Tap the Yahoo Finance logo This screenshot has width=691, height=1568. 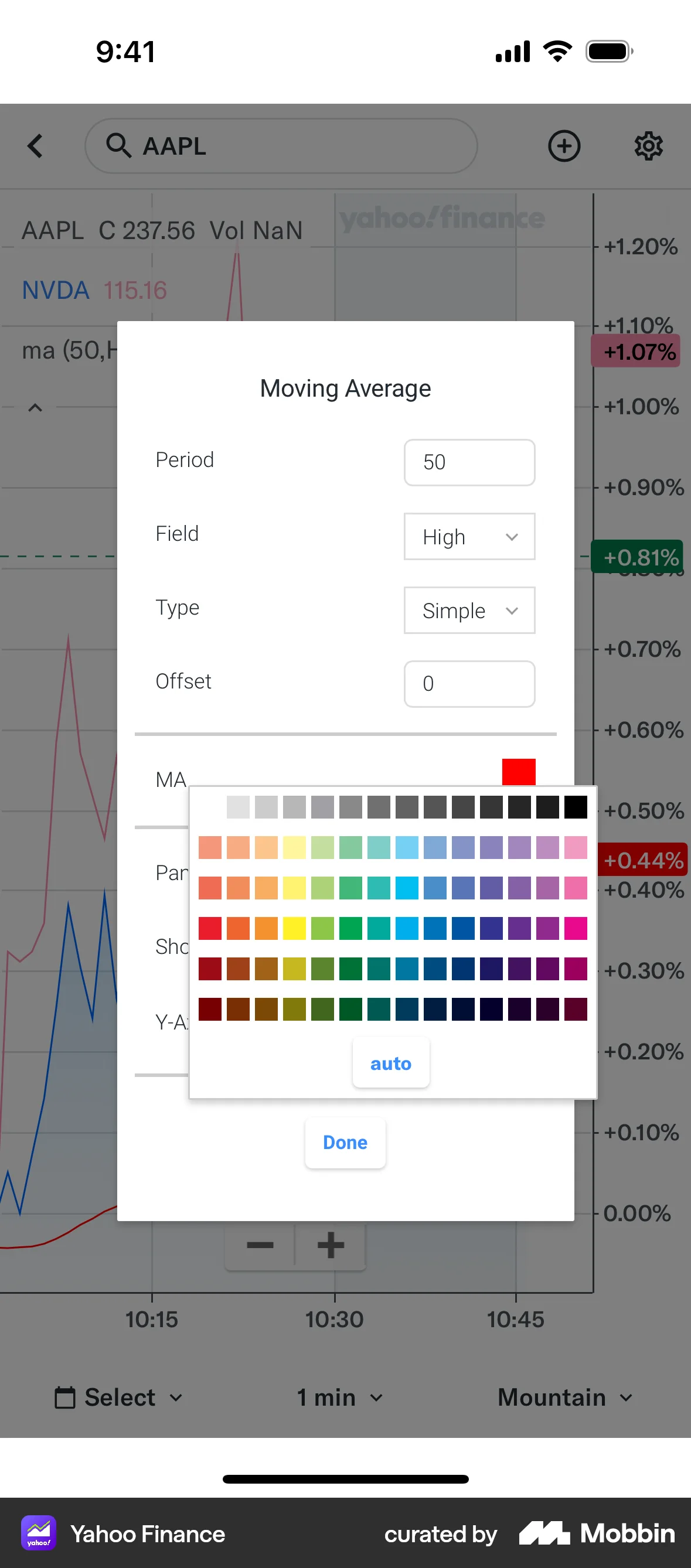point(39,1533)
